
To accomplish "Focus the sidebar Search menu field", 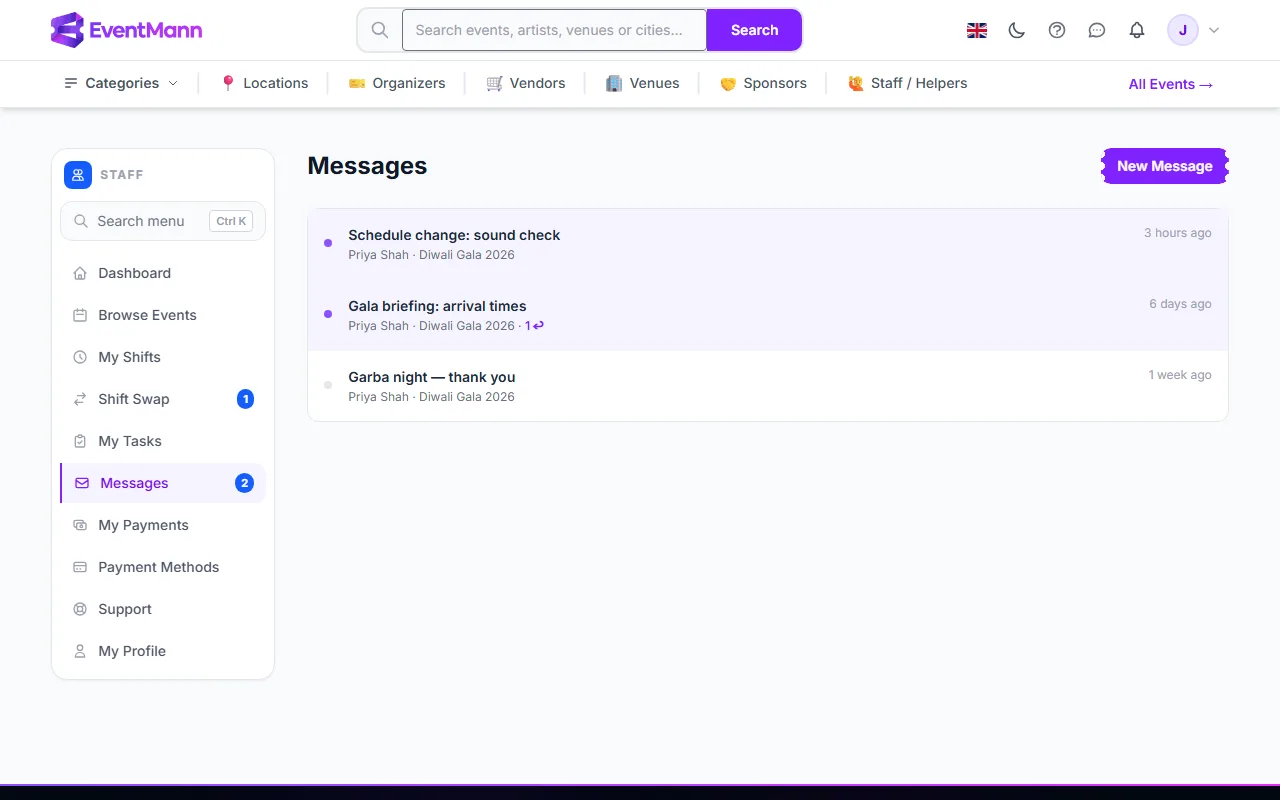I will pos(163,221).
